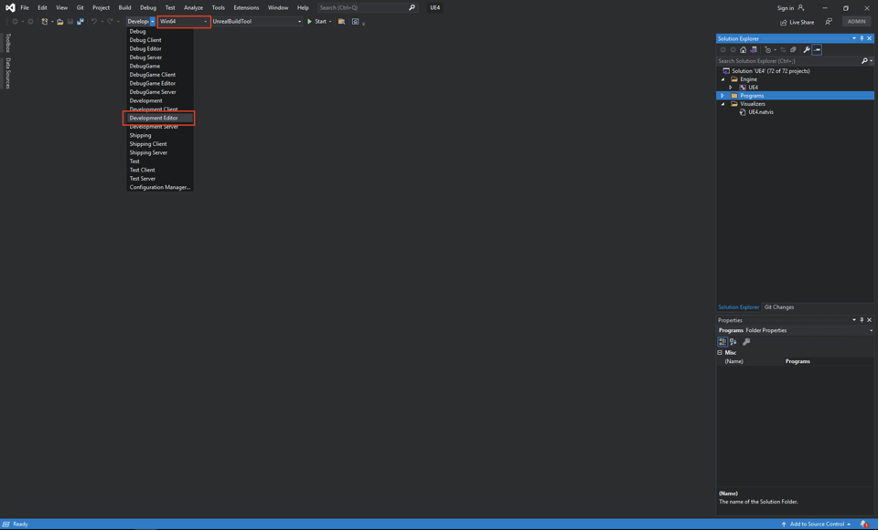Toggle Preview Selected Items in Solution Explorer
Viewport: 879px width, 531px height.
coord(817,50)
